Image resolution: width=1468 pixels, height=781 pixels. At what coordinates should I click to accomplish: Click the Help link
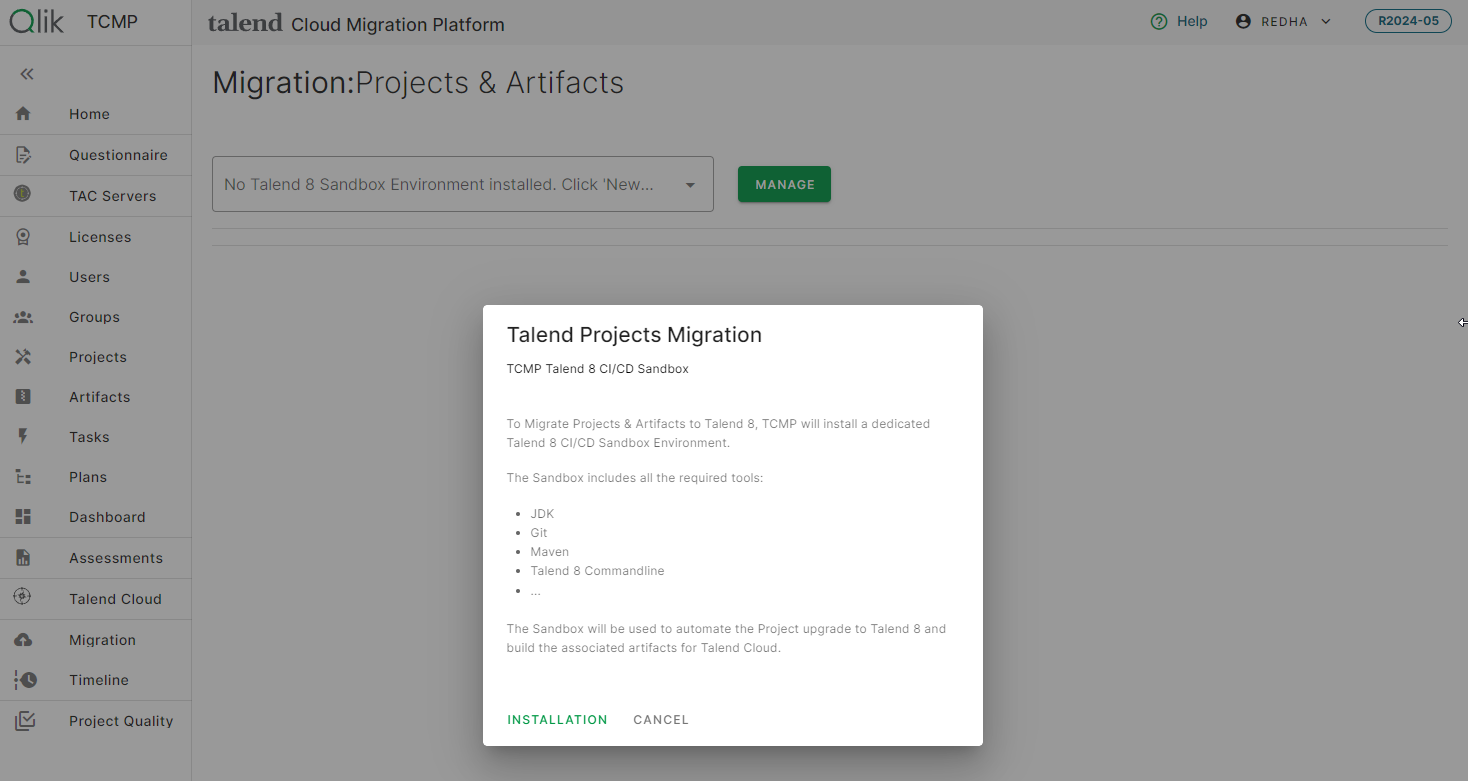[1192, 21]
